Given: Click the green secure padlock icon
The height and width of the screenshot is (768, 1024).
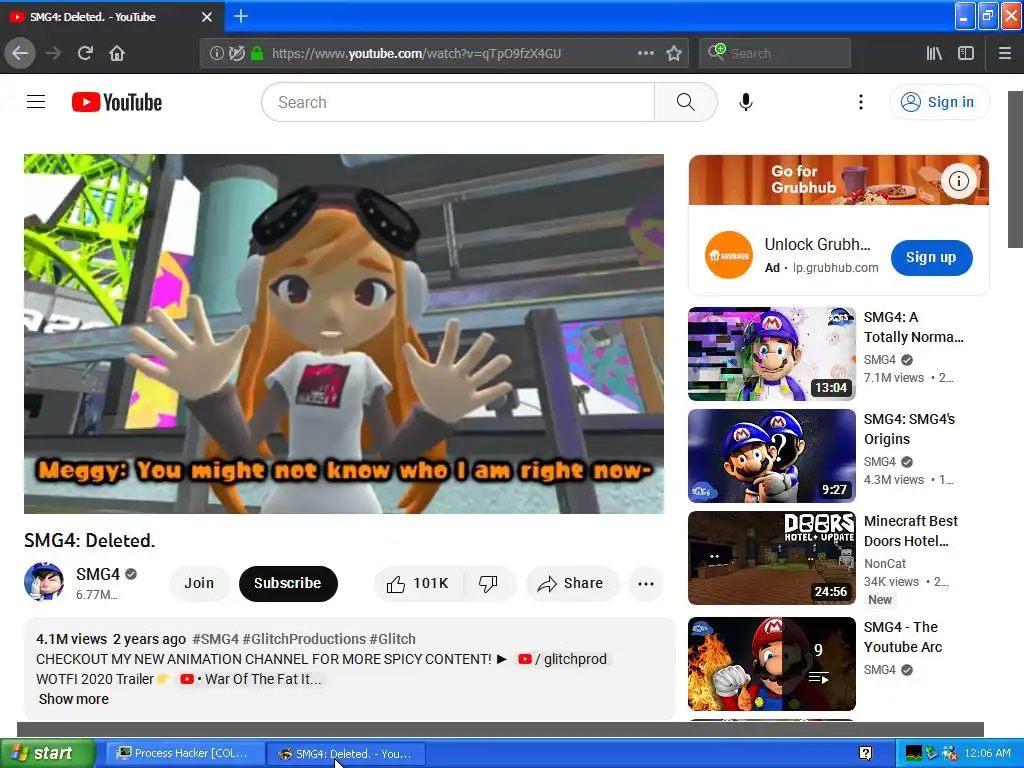Looking at the screenshot, I should coord(257,53).
